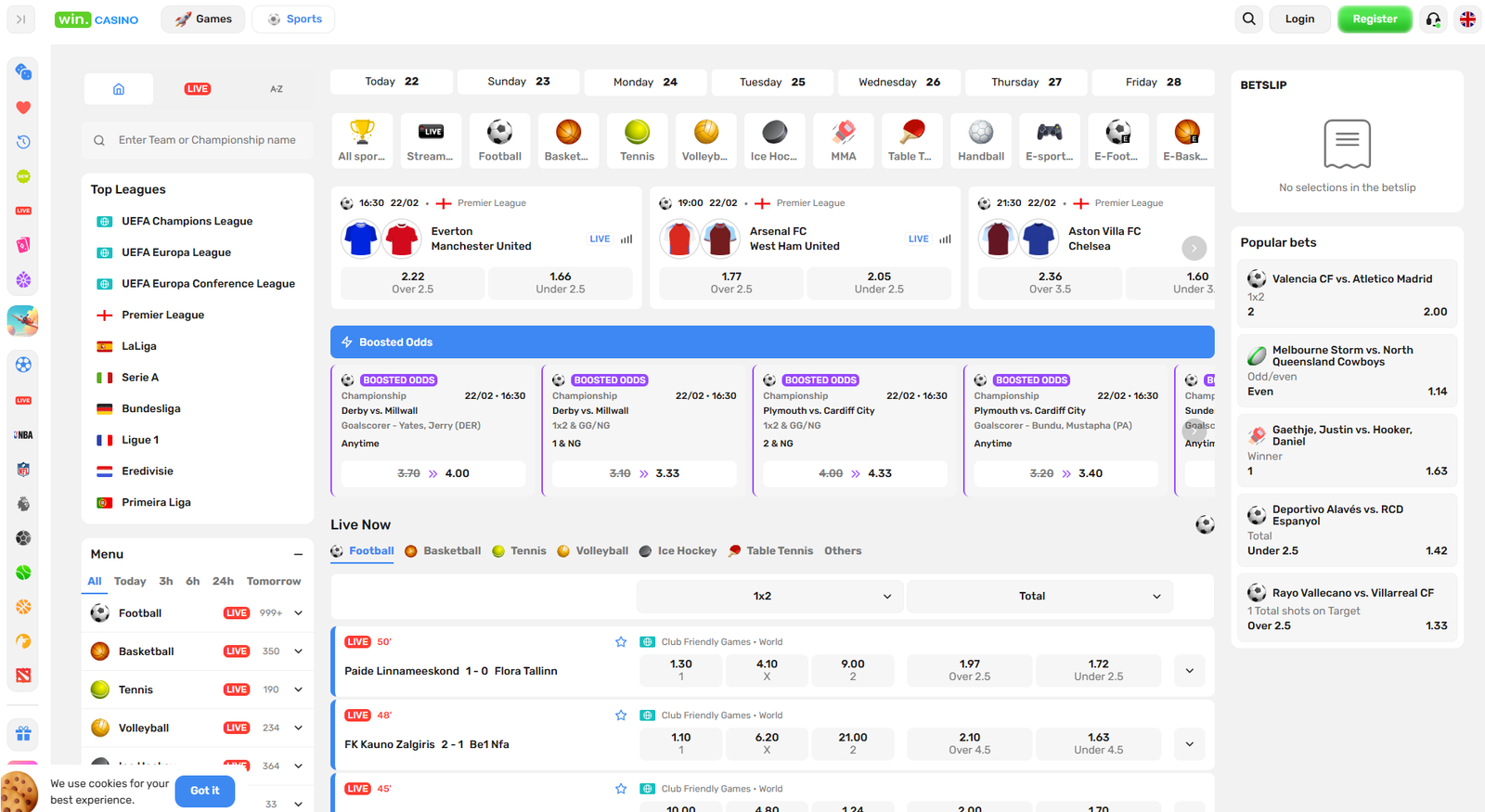Toggle the LIVE filter in sidebar
The image size is (1485, 812).
coord(197,89)
